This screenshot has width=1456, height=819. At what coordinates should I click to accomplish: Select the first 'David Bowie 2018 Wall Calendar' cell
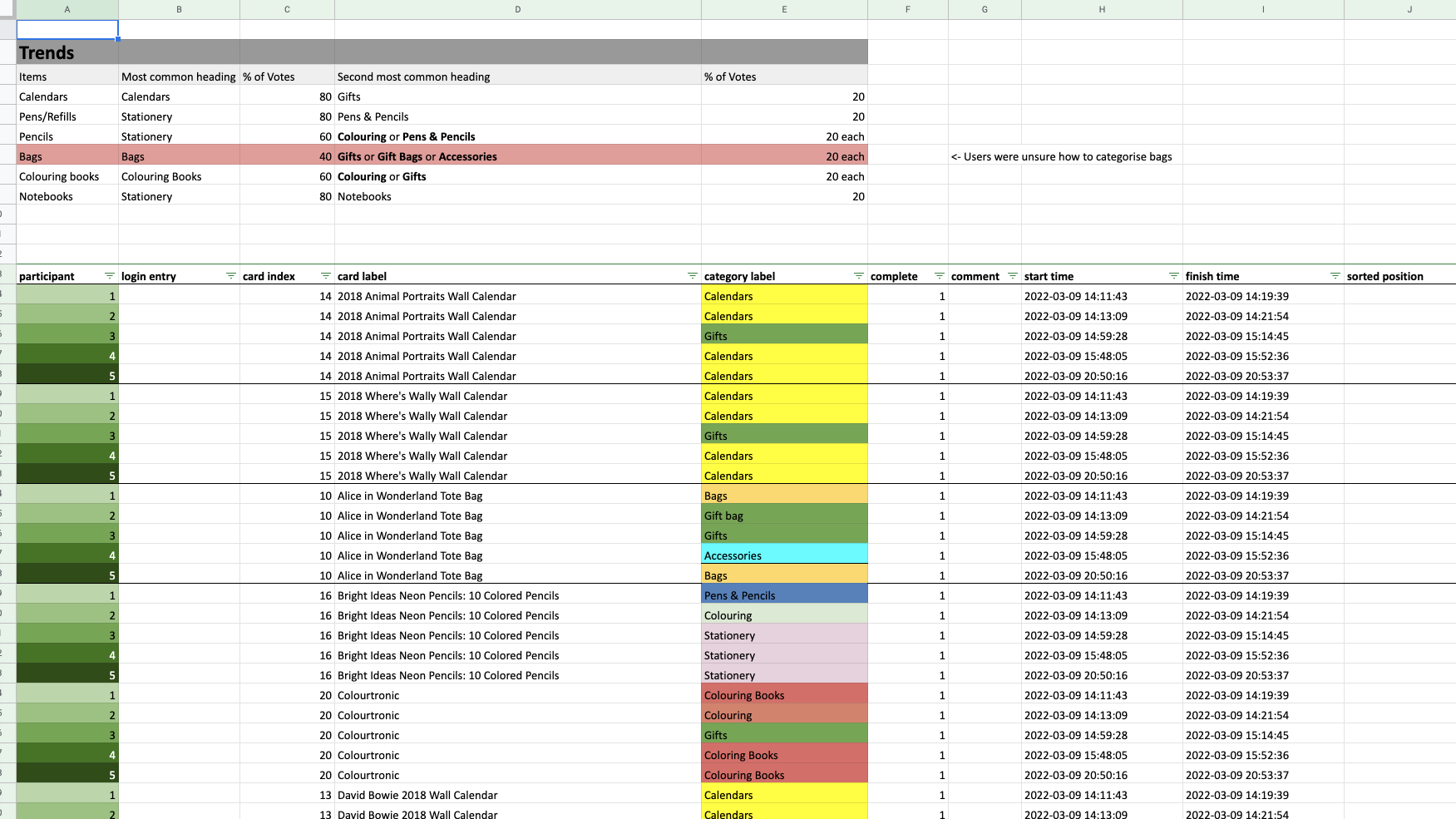coord(518,795)
